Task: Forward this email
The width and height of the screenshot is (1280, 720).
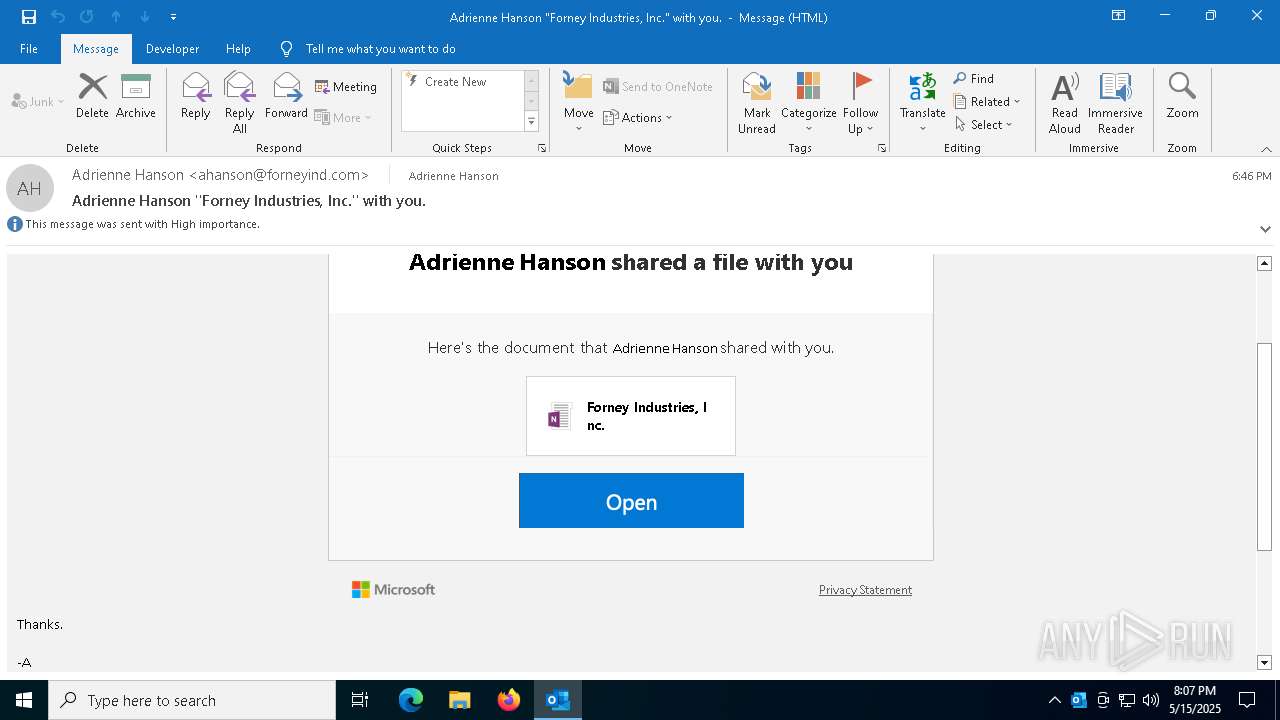Action: pyautogui.click(x=287, y=96)
